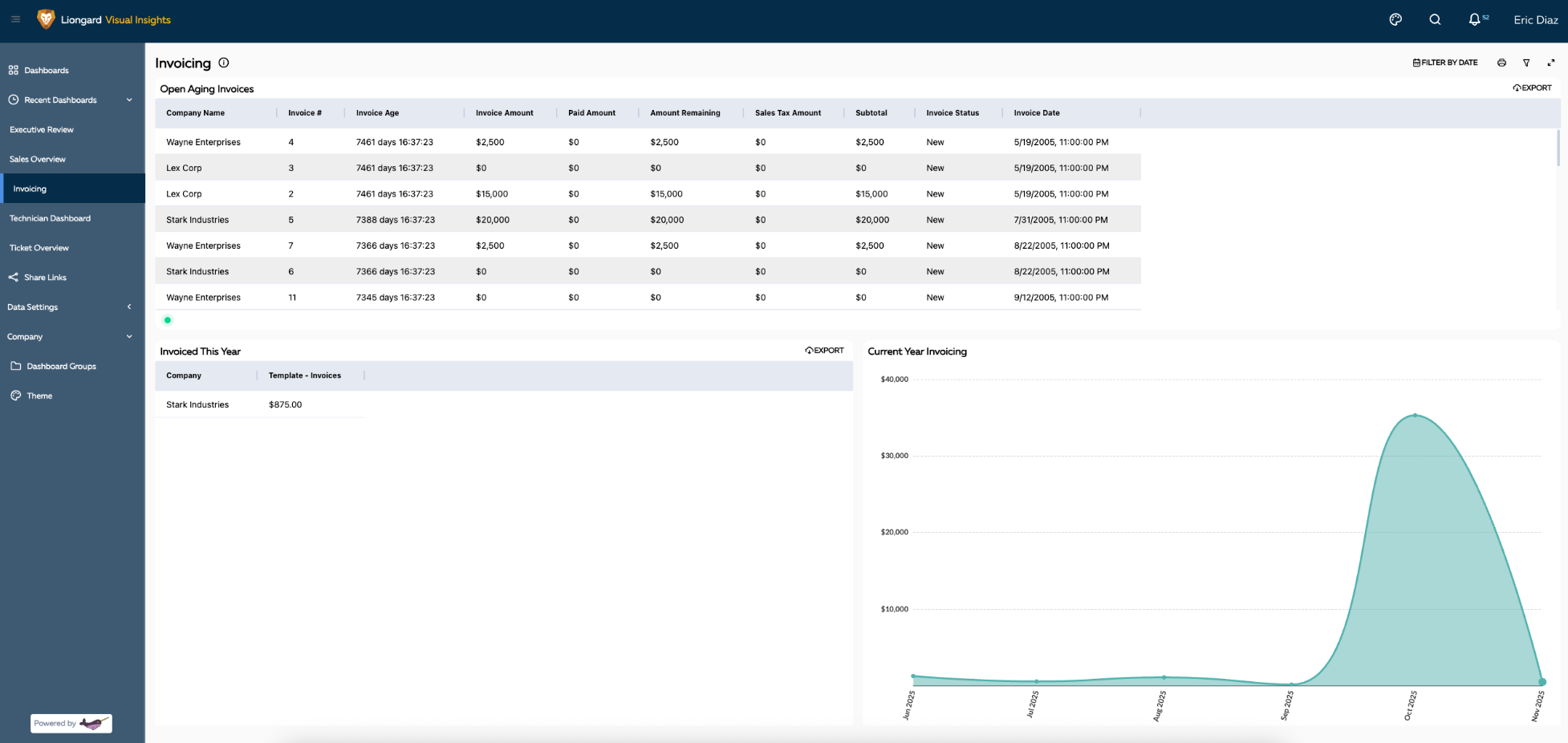Collapse the Recent Dashboards section
Screen dimensions: 1568x743
click(129, 99)
